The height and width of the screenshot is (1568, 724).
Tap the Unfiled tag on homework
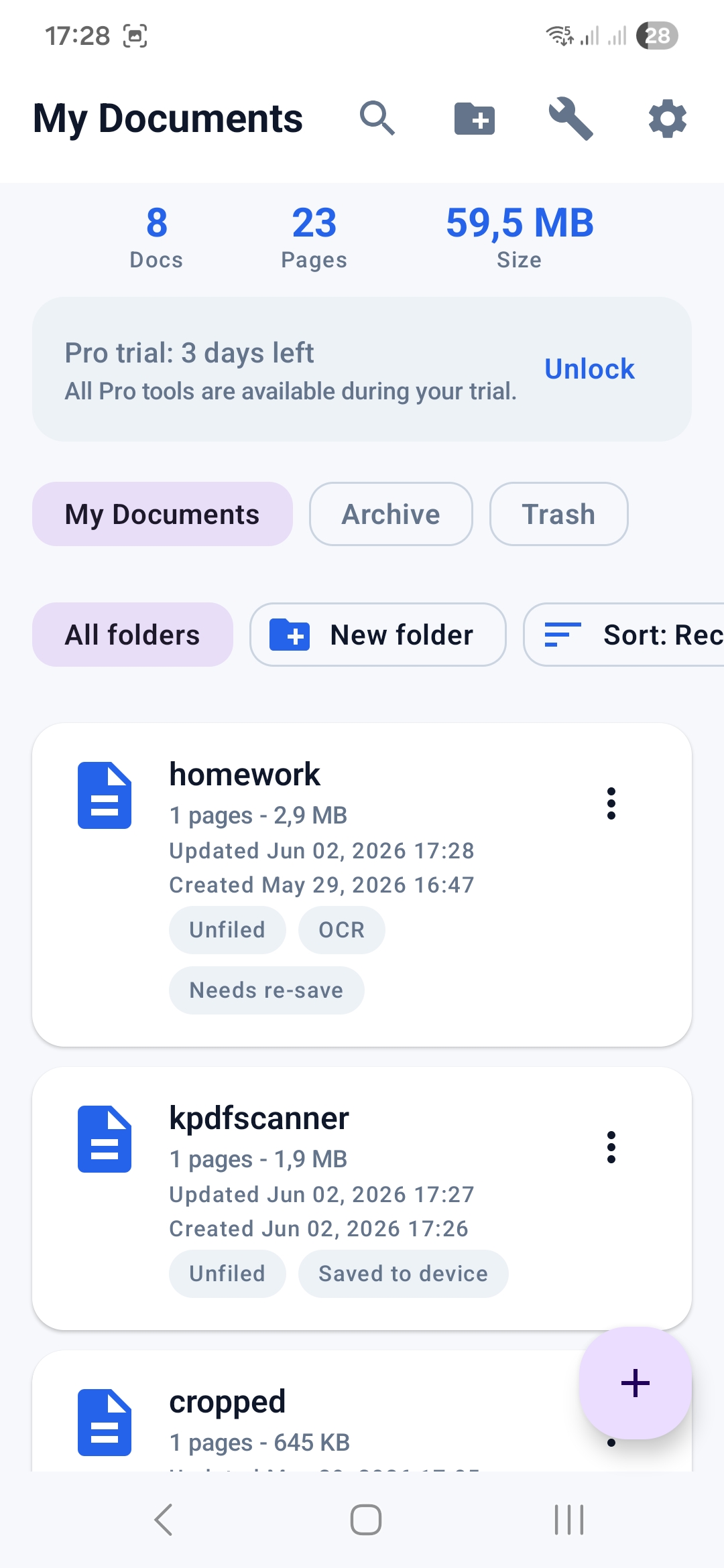click(227, 930)
